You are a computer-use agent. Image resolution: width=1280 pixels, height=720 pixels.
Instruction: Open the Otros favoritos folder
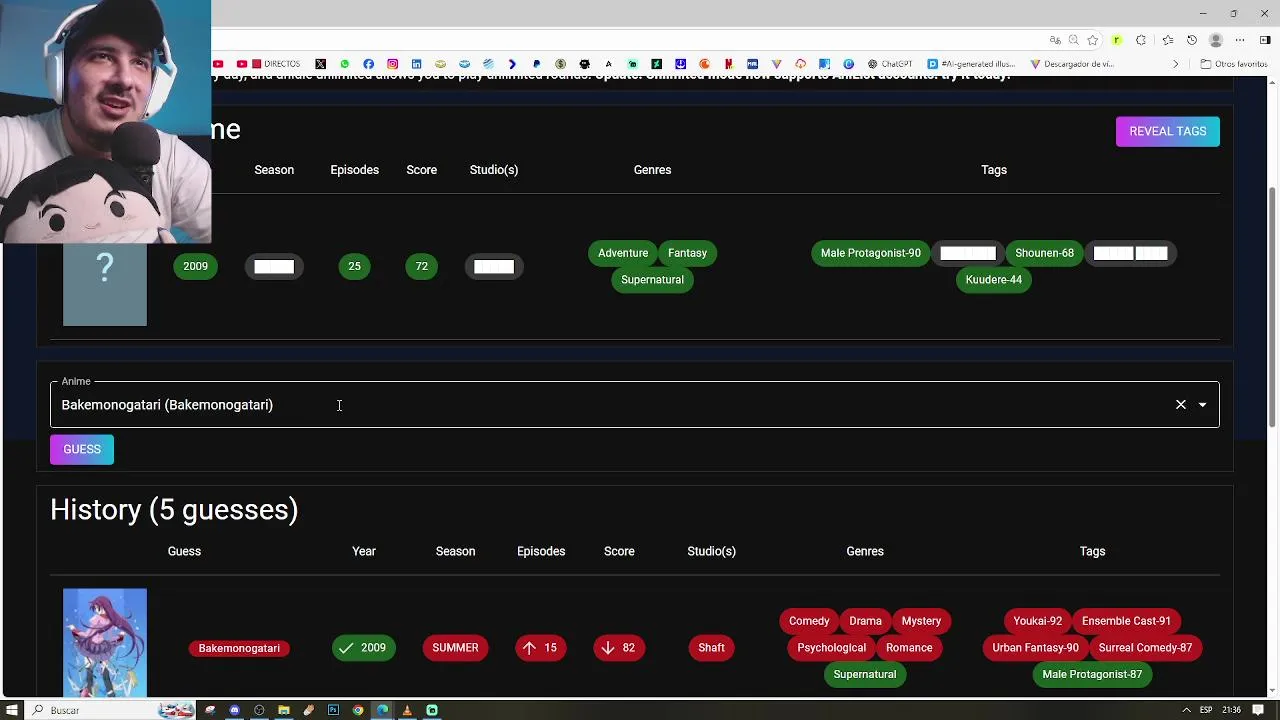[x=1234, y=64]
